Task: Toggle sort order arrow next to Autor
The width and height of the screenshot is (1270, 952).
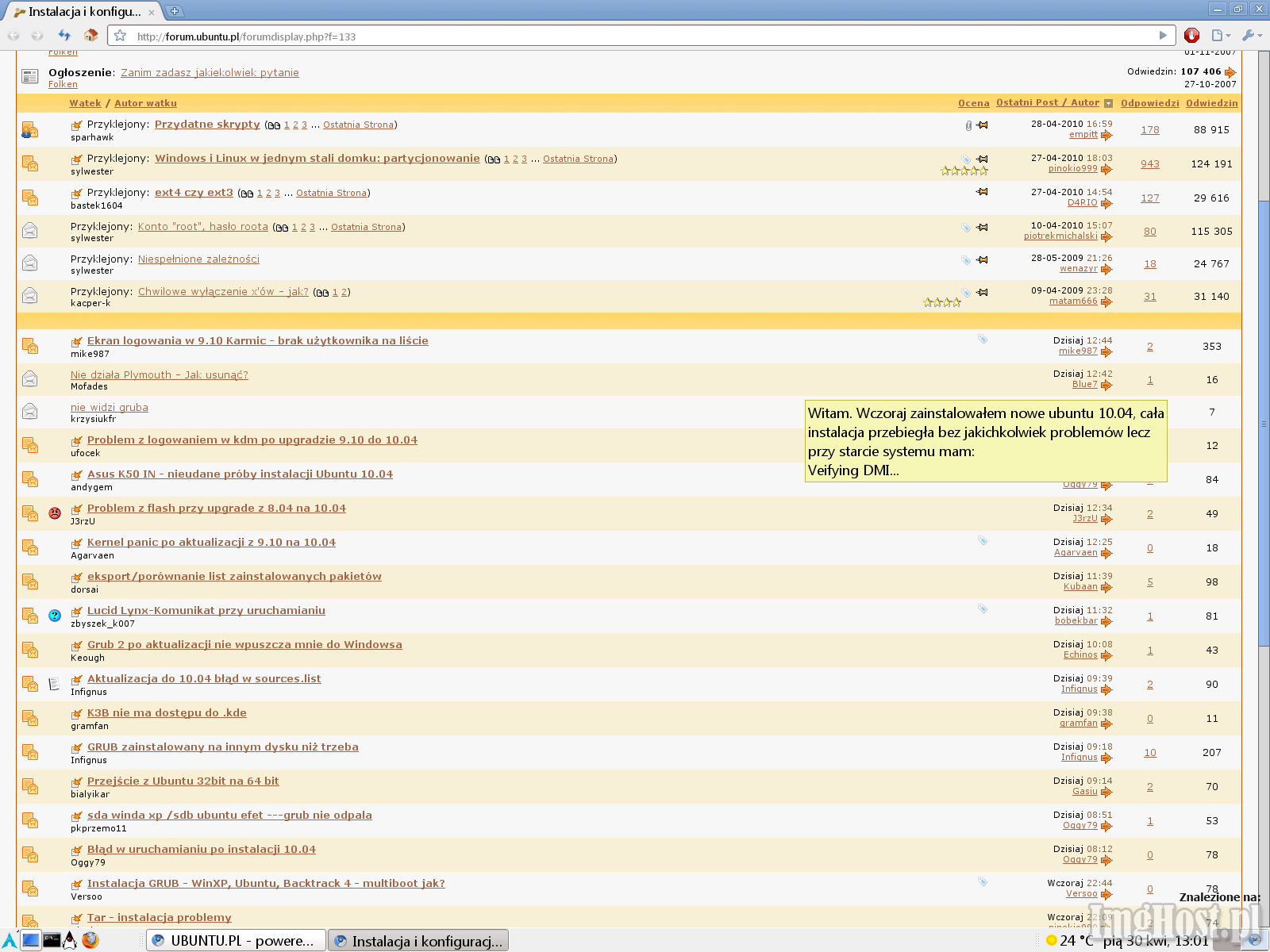Action: pyautogui.click(x=1109, y=103)
